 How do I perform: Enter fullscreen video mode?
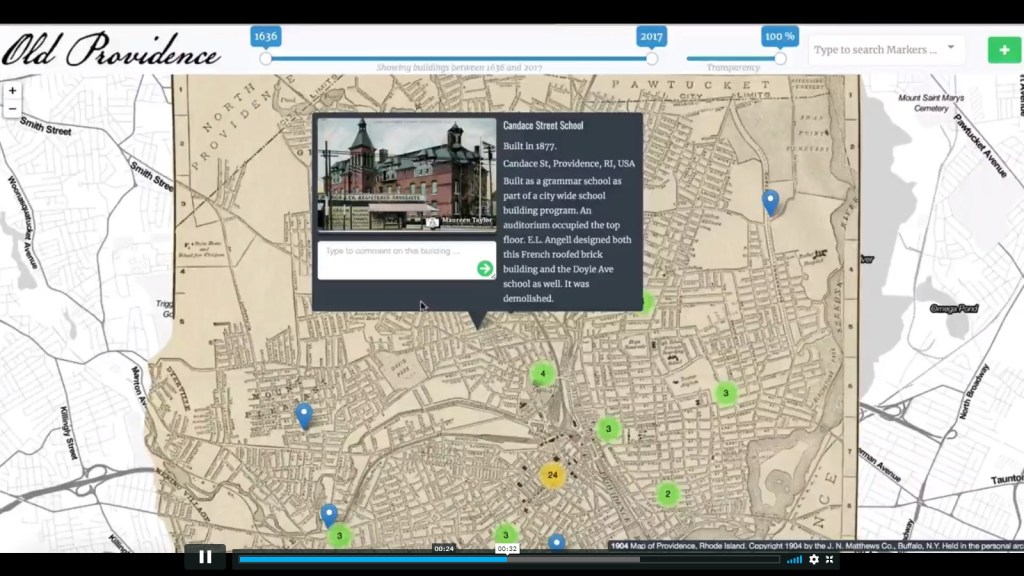coord(830,559)
